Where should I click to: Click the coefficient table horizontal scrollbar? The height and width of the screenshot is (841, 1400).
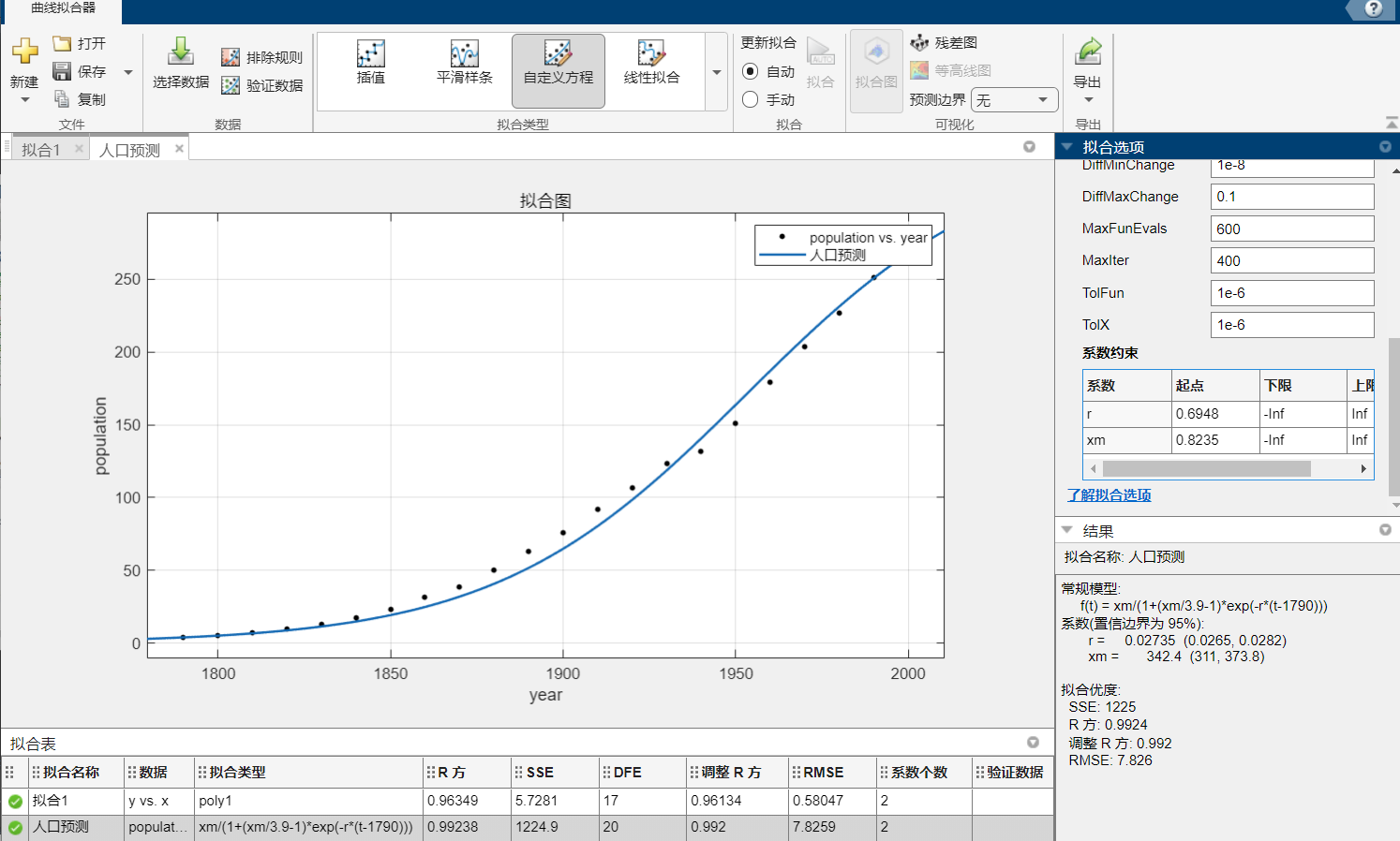(x=1206, y=468)
